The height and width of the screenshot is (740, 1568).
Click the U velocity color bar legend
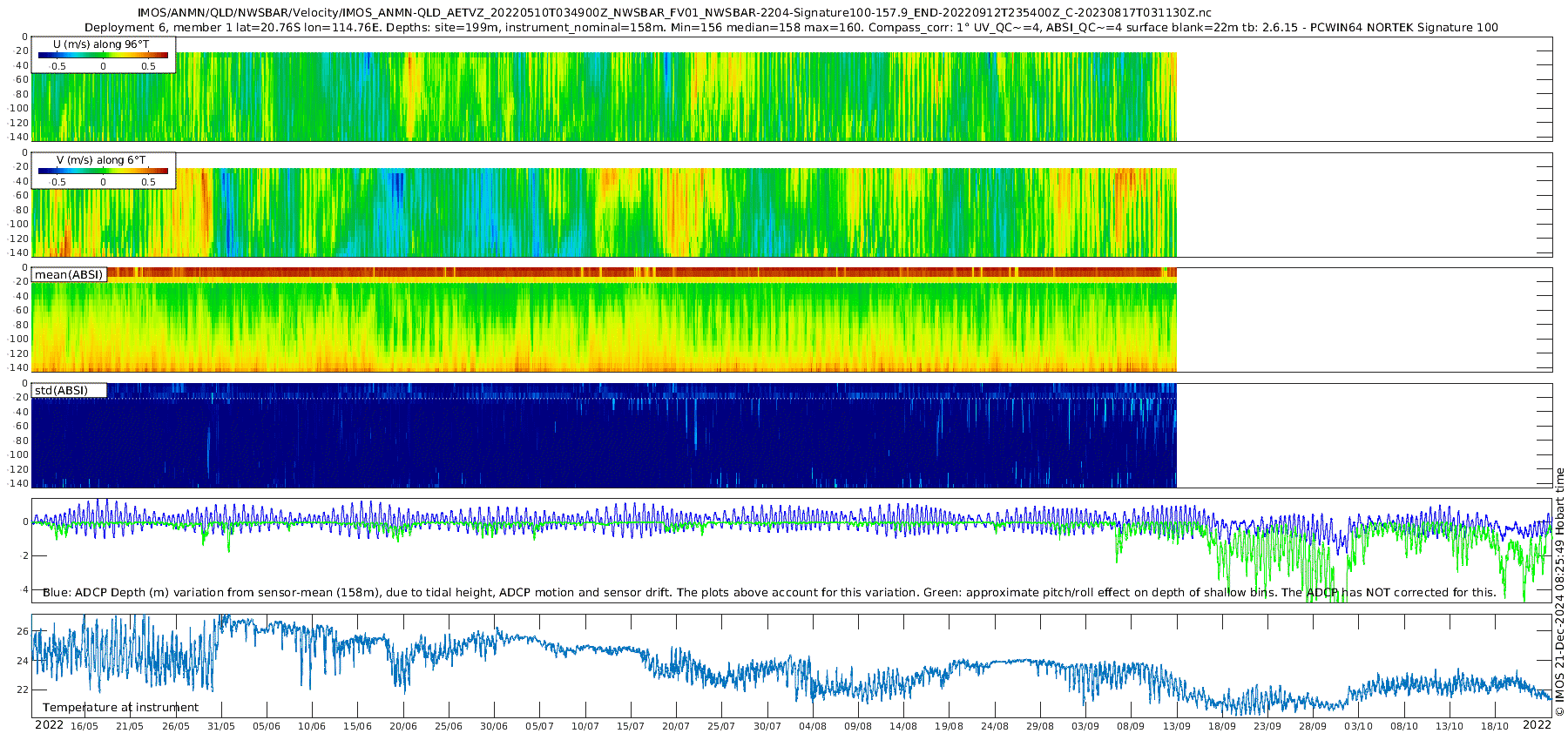point(103,56)
